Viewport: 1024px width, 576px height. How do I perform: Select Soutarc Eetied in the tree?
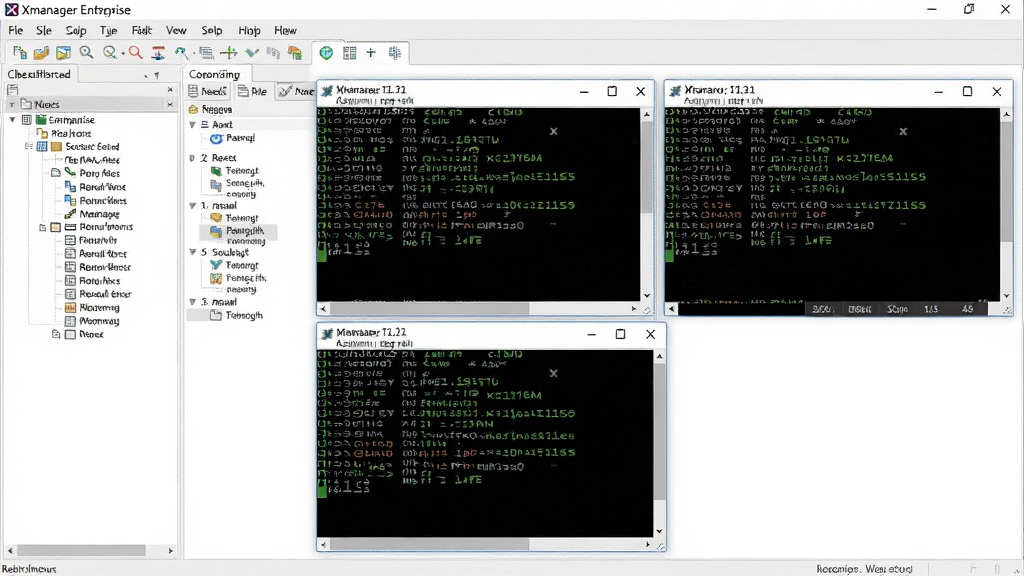(92, 146)
